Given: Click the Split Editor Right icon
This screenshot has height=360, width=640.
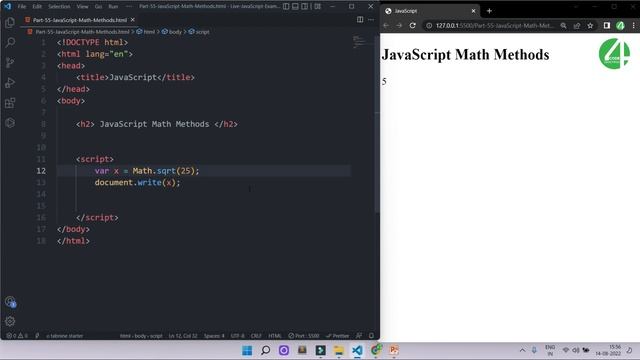Looking at the screenshot, I should (x=360, y=20).
